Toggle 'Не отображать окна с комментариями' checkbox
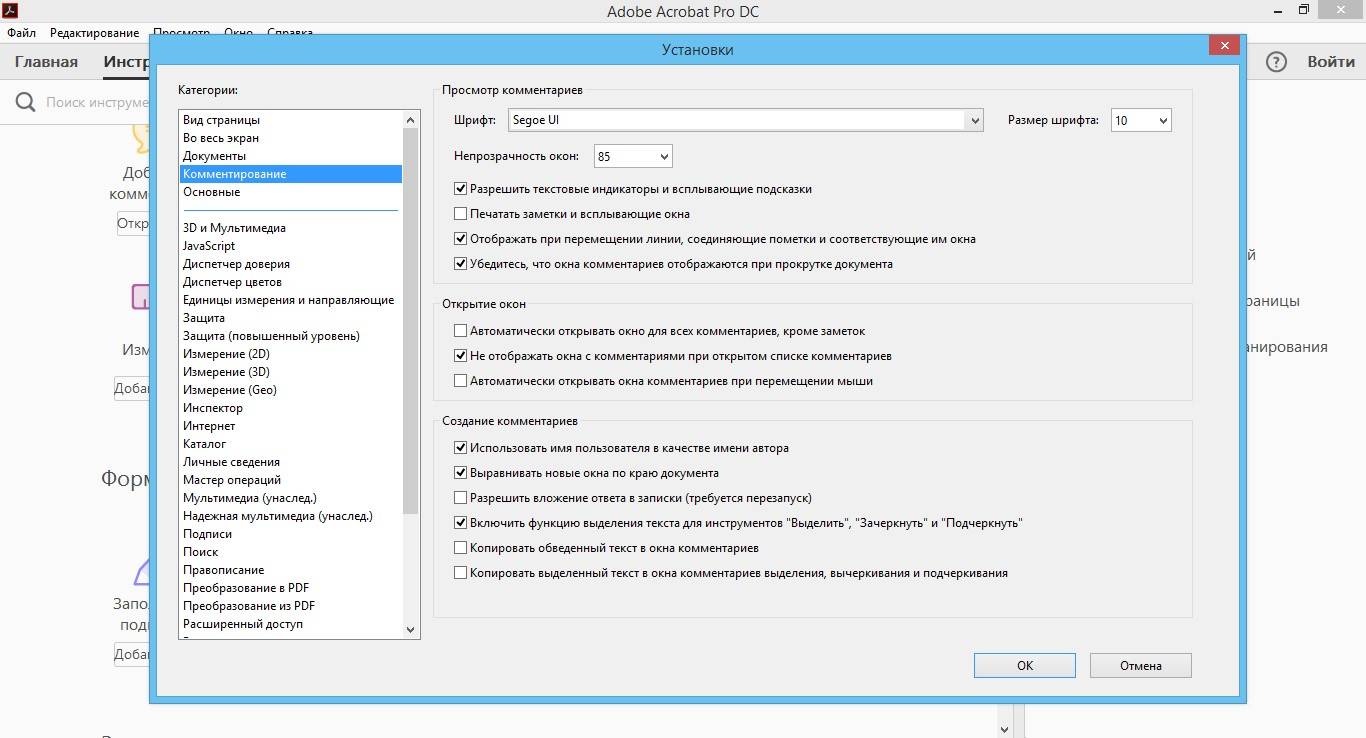1366x738 pixels. 461,355
